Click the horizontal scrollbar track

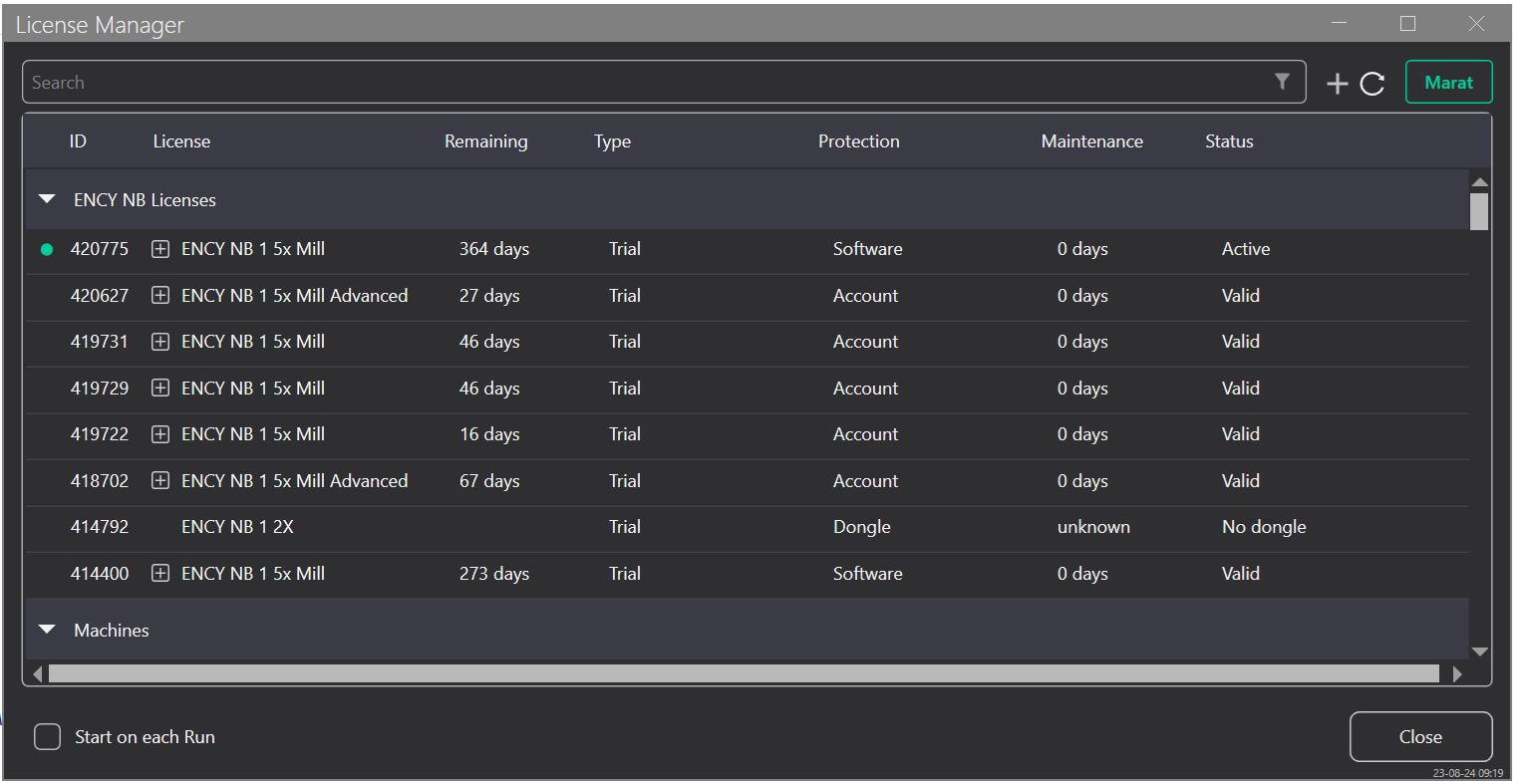pyautogui.click(x=743, y=674)
